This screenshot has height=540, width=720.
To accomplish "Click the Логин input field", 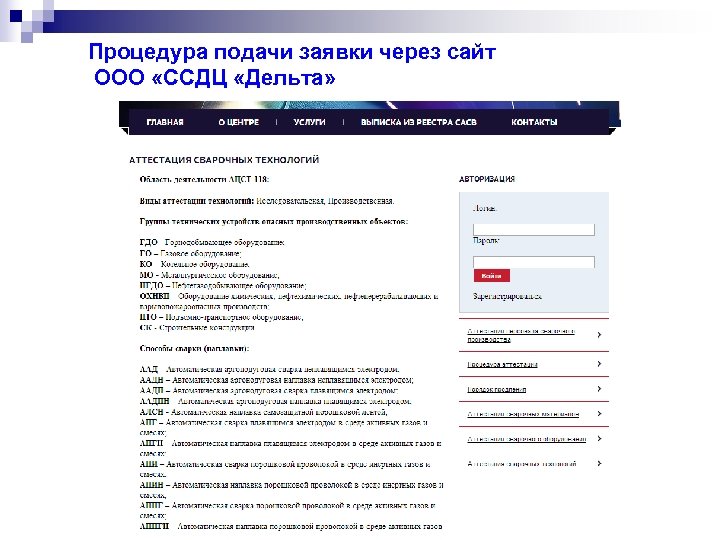I will [534, 230].
